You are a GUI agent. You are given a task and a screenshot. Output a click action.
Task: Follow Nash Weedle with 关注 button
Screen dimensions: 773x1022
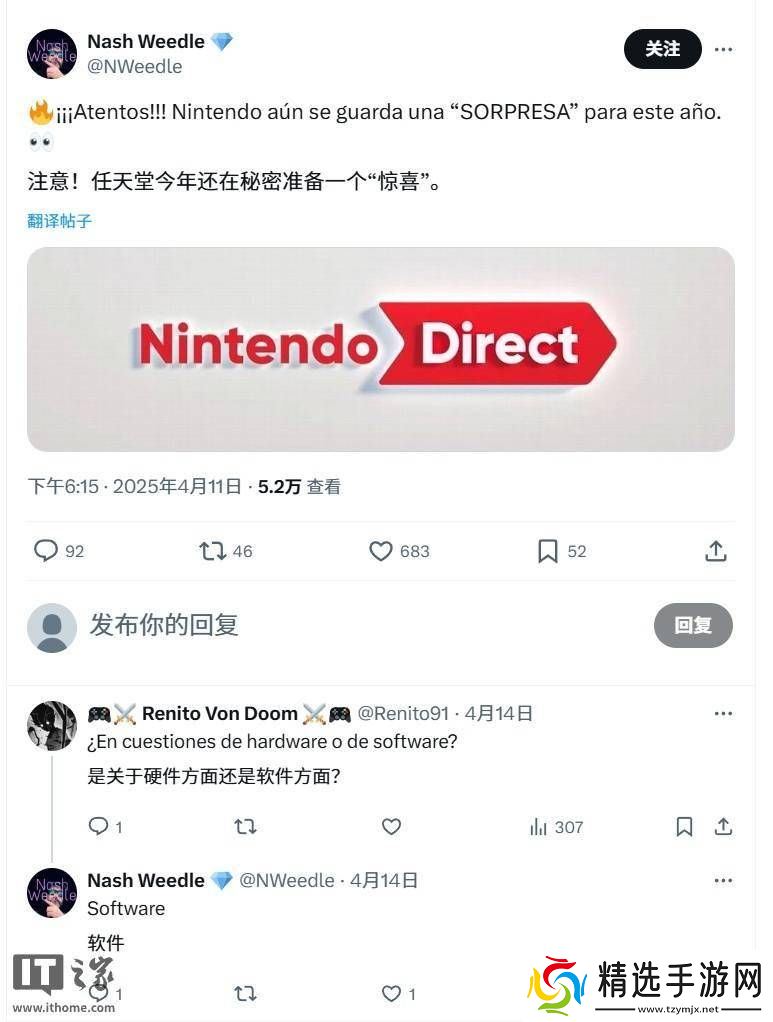(x=662, y=49)
